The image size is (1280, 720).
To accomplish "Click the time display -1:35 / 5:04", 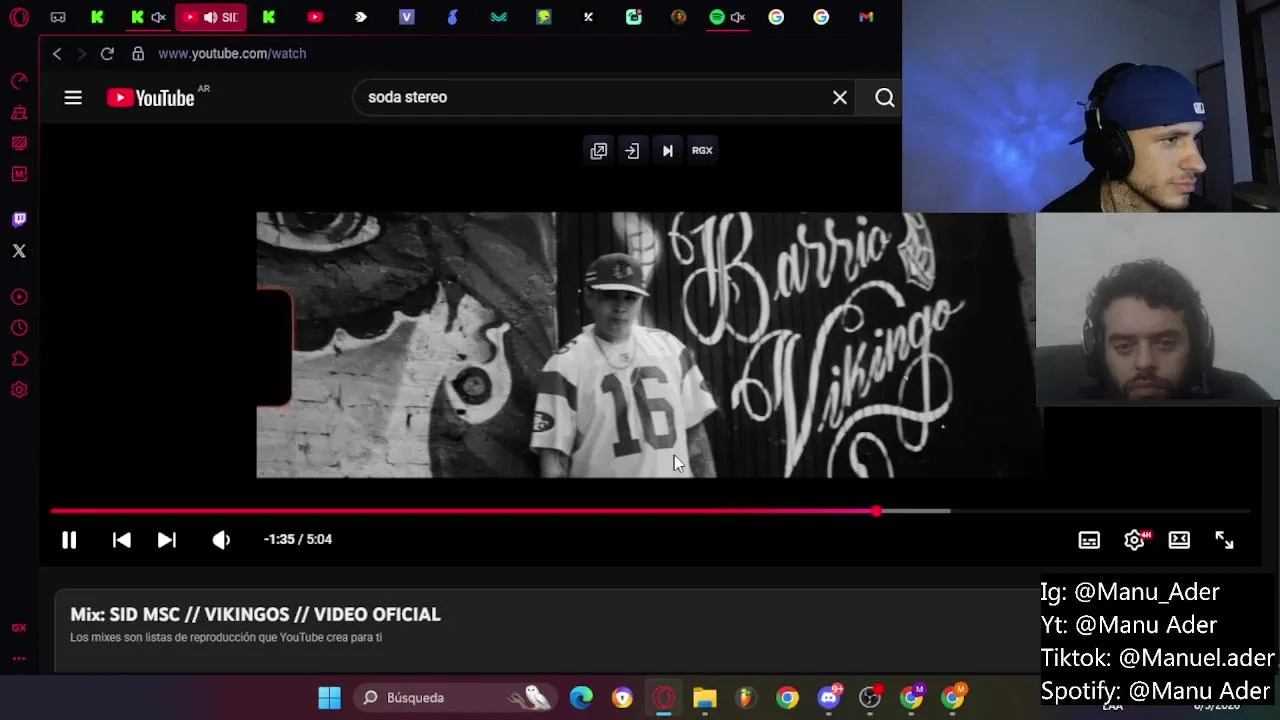I will point(298,539).
